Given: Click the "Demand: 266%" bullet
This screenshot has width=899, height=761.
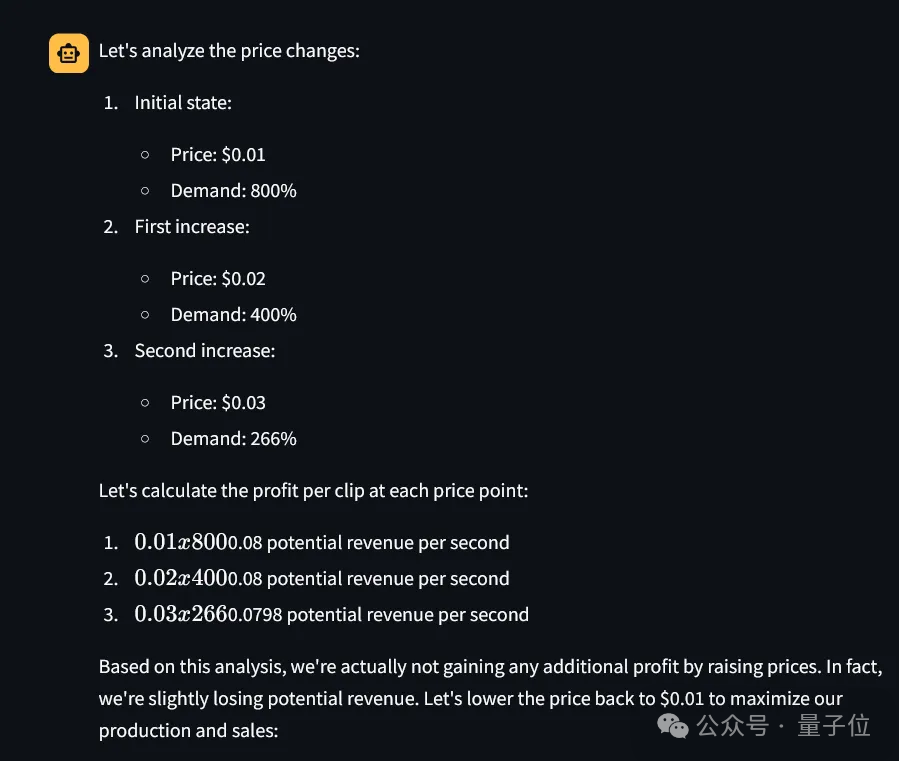Looking at the screenshot, I should pyautogui.click(x=233, y=439).
